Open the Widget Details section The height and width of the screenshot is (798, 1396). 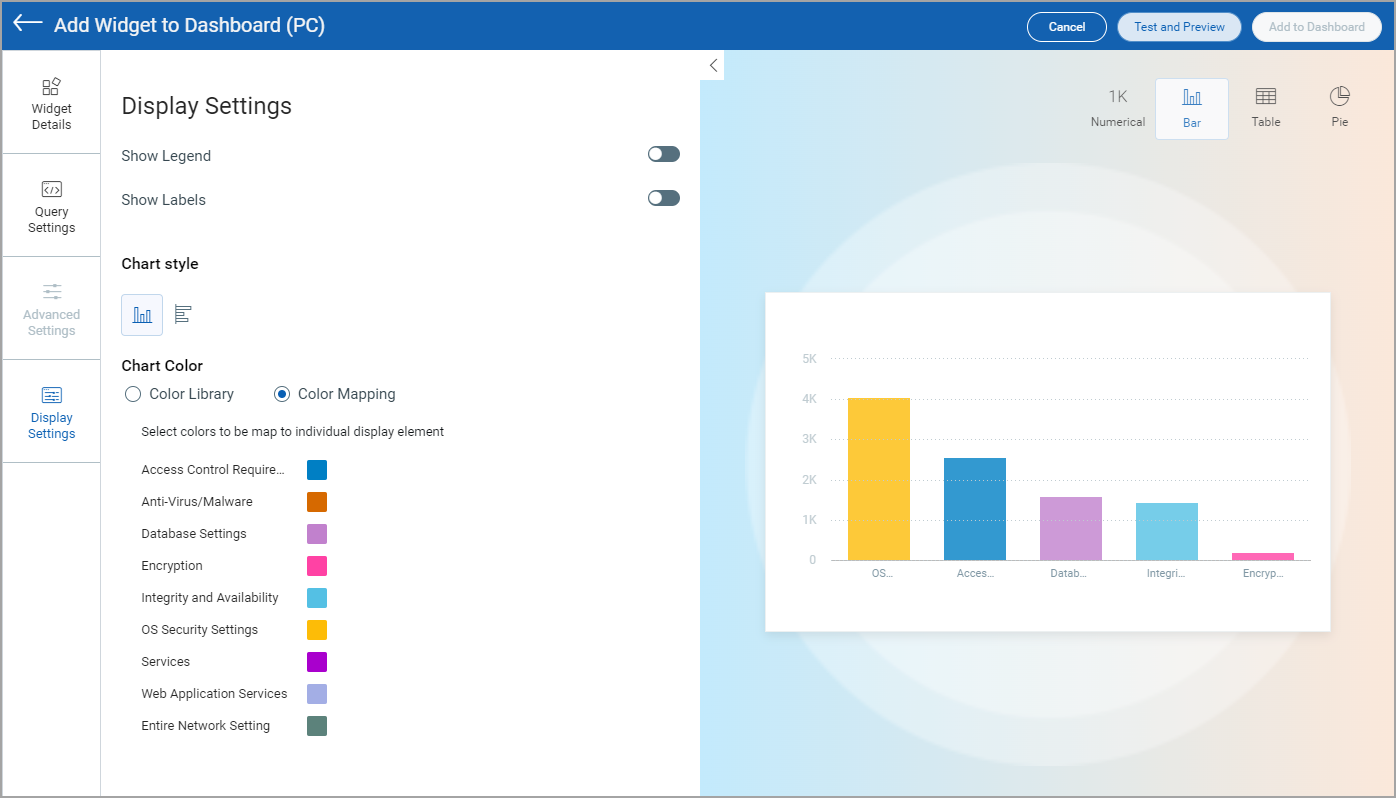51,103
